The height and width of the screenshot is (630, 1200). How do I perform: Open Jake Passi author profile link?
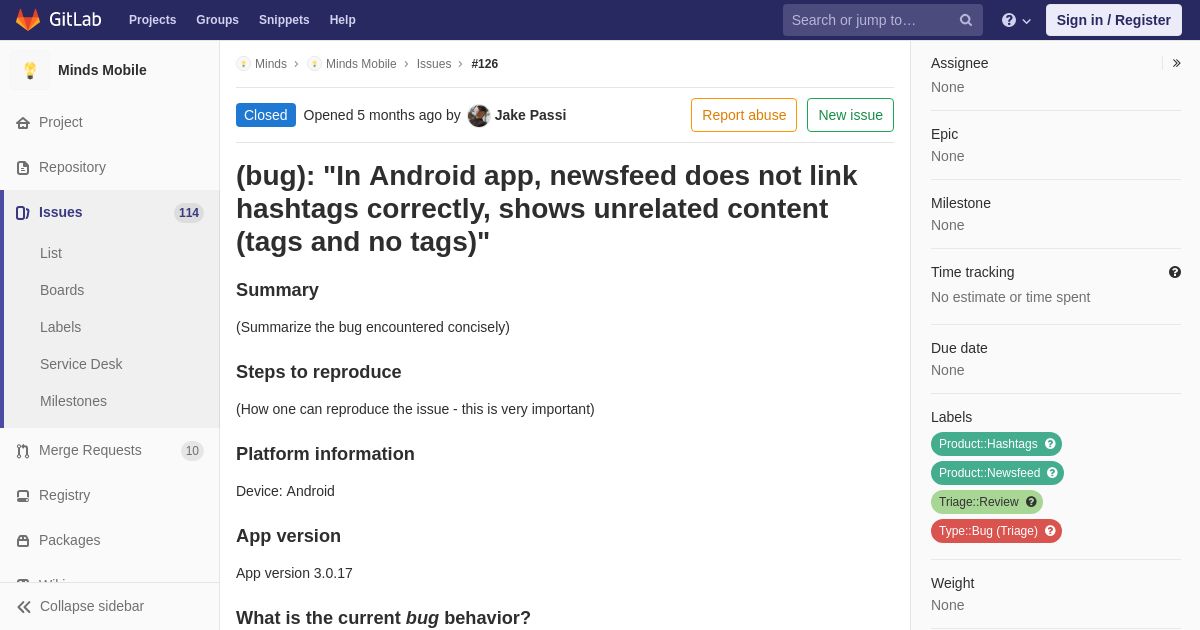pyautogui.click(x=530, y=115)
